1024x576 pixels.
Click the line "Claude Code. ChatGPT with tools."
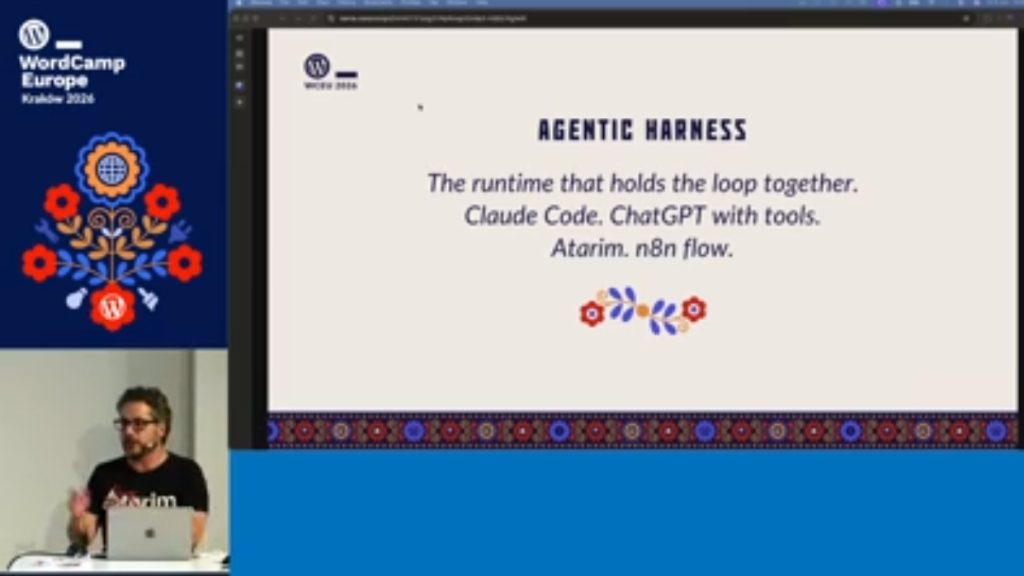point(643,216)
